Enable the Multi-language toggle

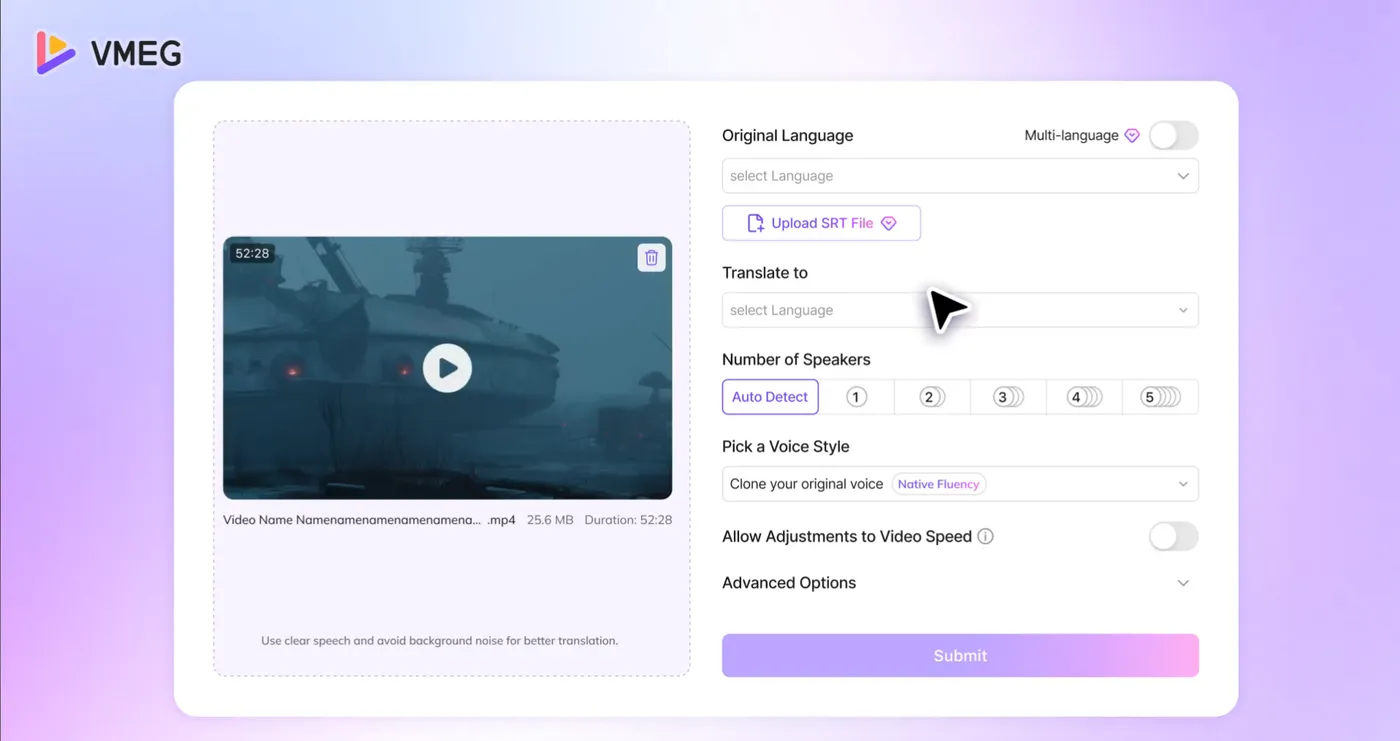tap(1173, 136)
